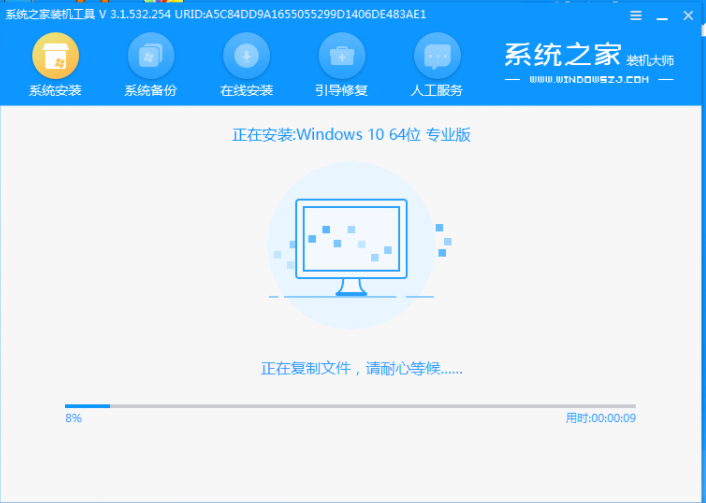Close the installer window with X
This screenshot has width=706, height=503.
click(x=688, y=17)
